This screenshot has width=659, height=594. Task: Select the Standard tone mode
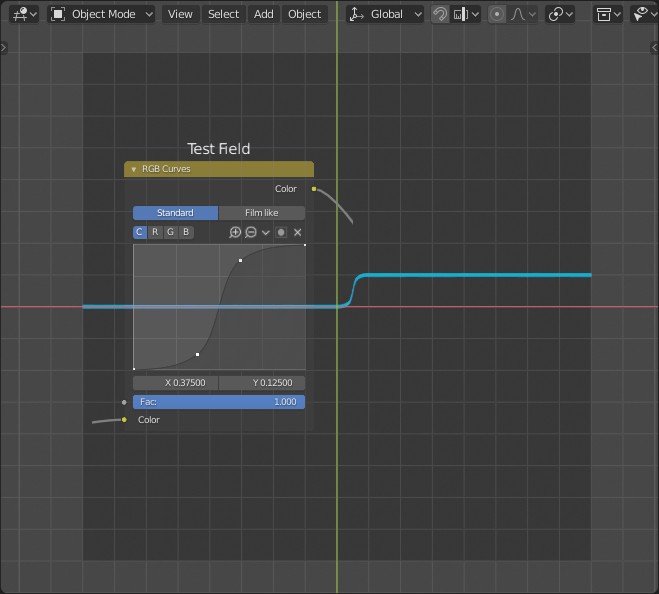click(175, 213)
